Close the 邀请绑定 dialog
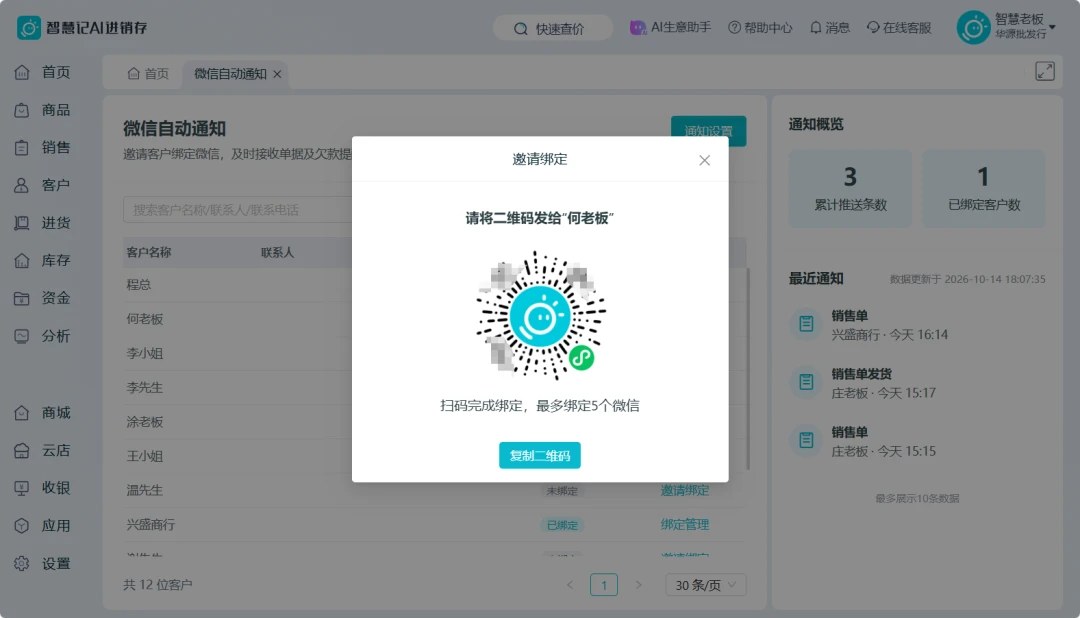Image resolution: width=1080 pixels, height=618 pixels. click(x=704, y=161)
